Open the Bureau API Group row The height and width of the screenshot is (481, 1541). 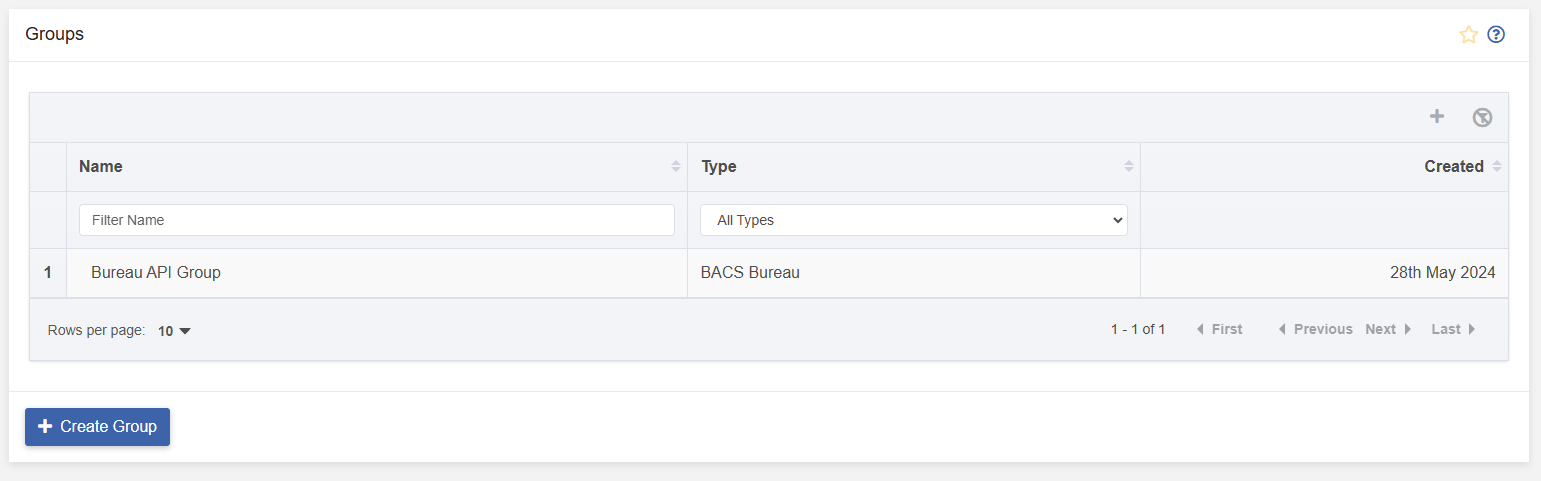coord(768,273)
